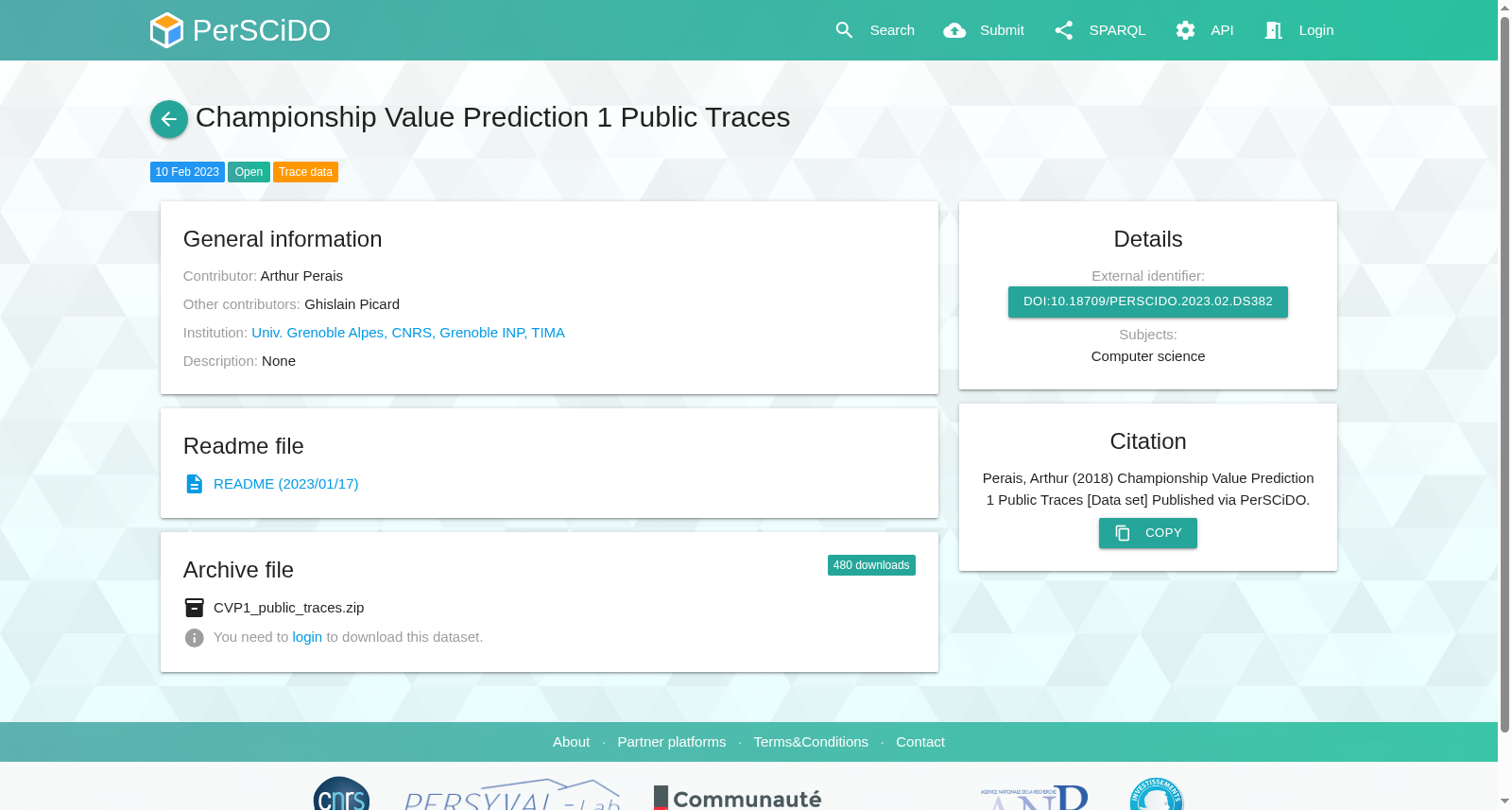Image resolution: width=1512 pixels, height=810 pixels.
Task: Click the Login door icon
Action: tap(1273, 30)
